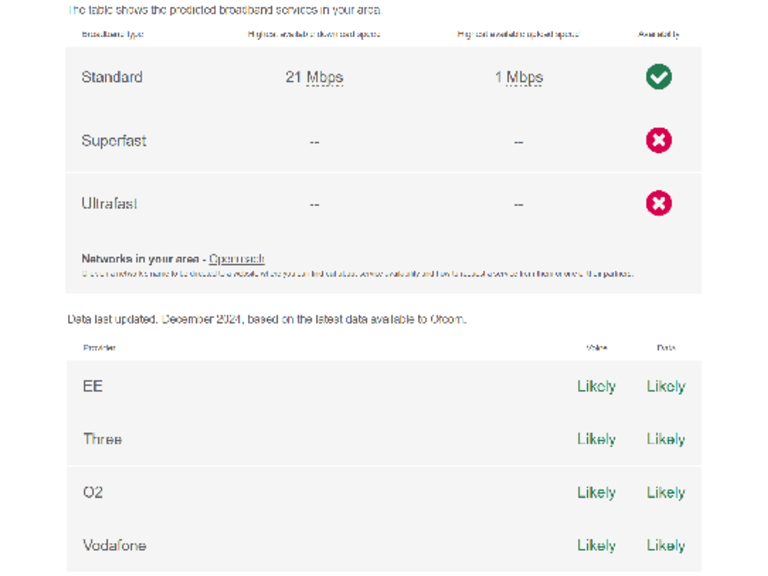Click the Availability column header
This screenshot has width=768, height=576.
click(658, 34)
